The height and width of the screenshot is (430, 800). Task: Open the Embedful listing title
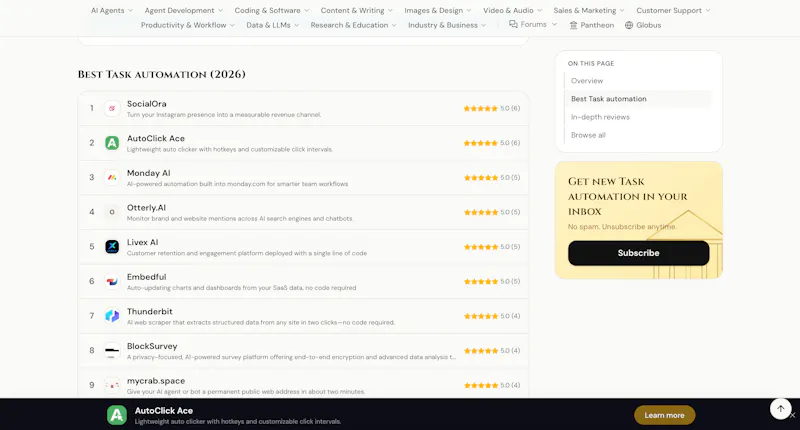pyautogui.click(x=146, y=277)
